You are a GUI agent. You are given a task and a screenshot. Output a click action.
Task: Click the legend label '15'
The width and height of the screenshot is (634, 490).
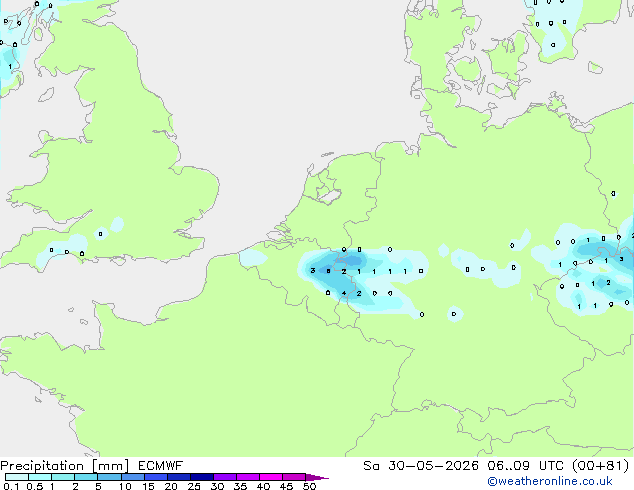(148, 486)
